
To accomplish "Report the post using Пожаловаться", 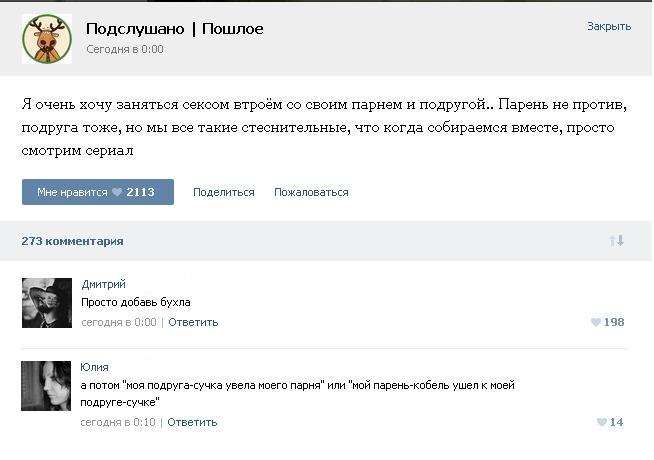I will point(311,192).
